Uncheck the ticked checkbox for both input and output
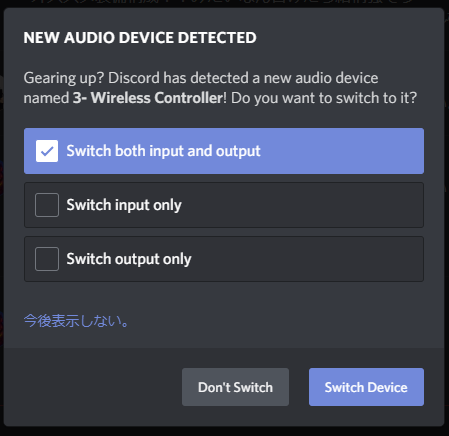Viewport: 449px width, 436px height. [47, 151]
